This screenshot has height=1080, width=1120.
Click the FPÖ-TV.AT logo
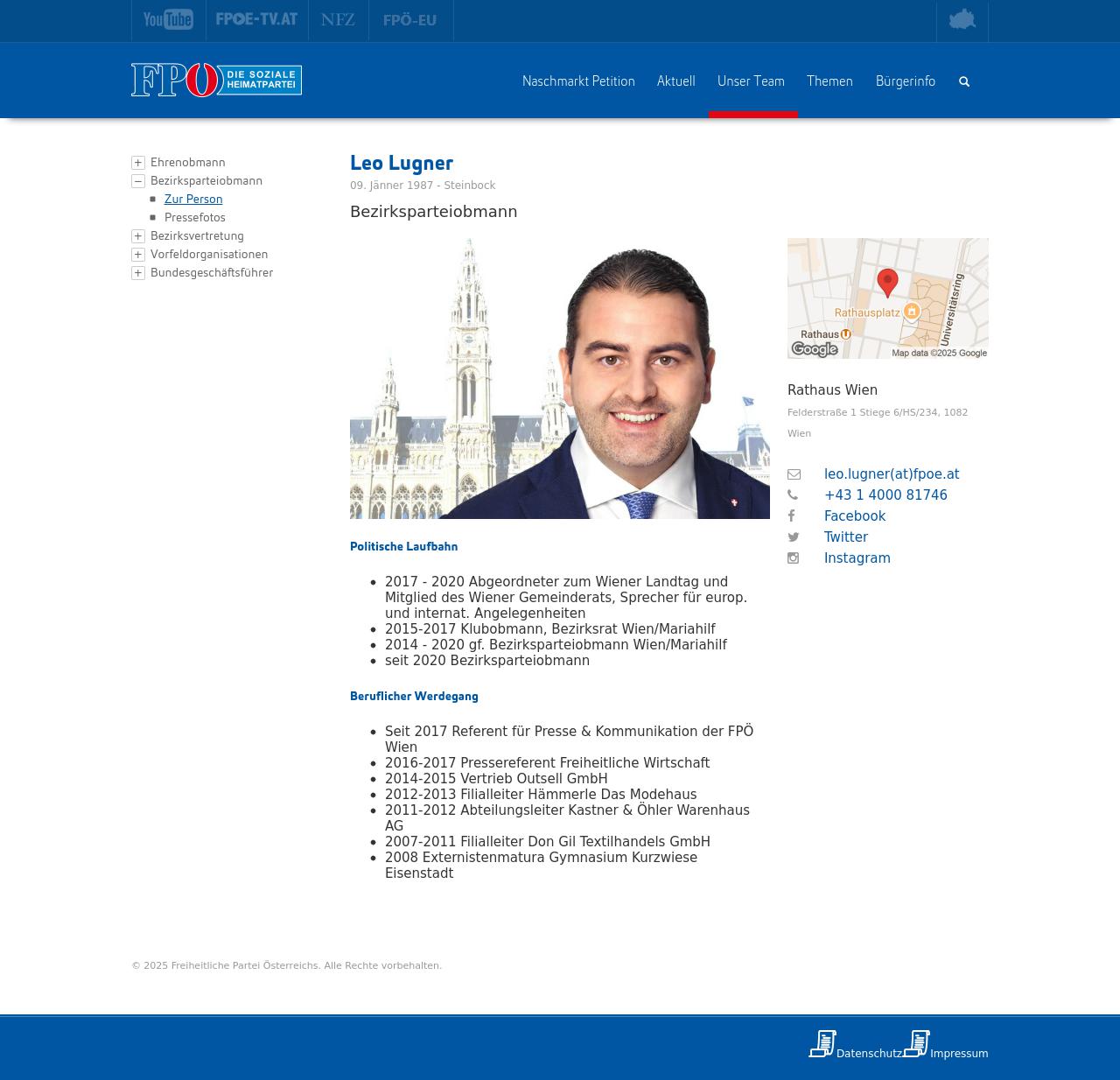point(256,19)
